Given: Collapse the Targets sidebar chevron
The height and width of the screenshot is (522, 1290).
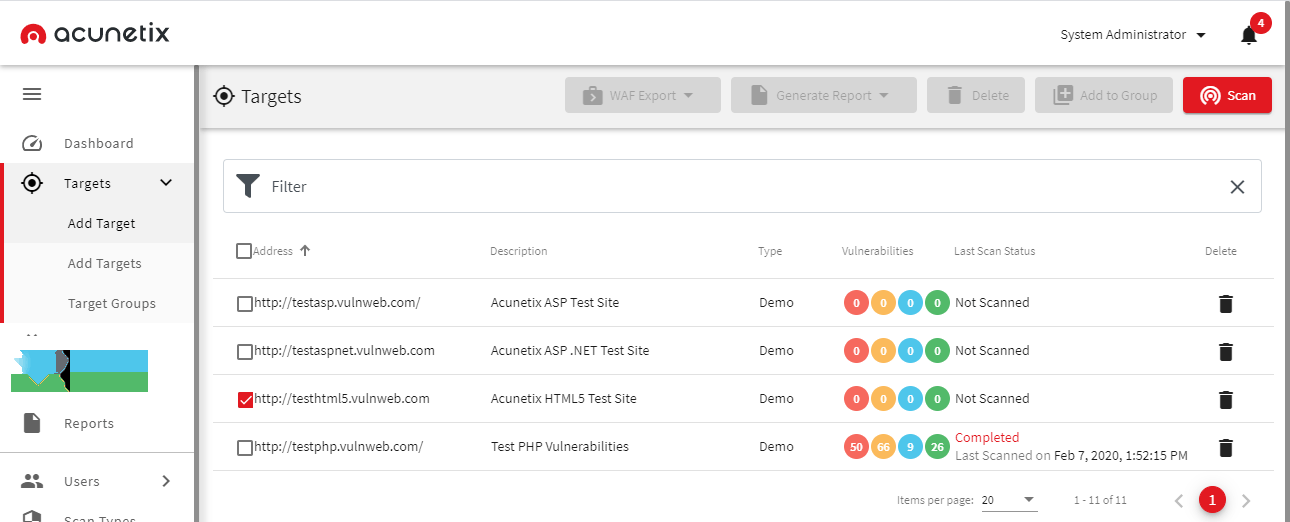Looking at the screenshot, I should [x=166, y=183].
